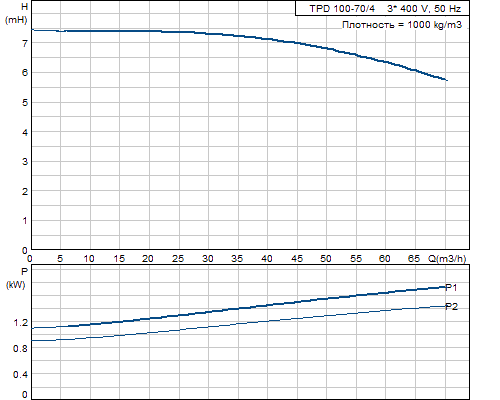Click the 0.8 tick on power axis
The image size is (500, 400).
[x=20, y=349]
